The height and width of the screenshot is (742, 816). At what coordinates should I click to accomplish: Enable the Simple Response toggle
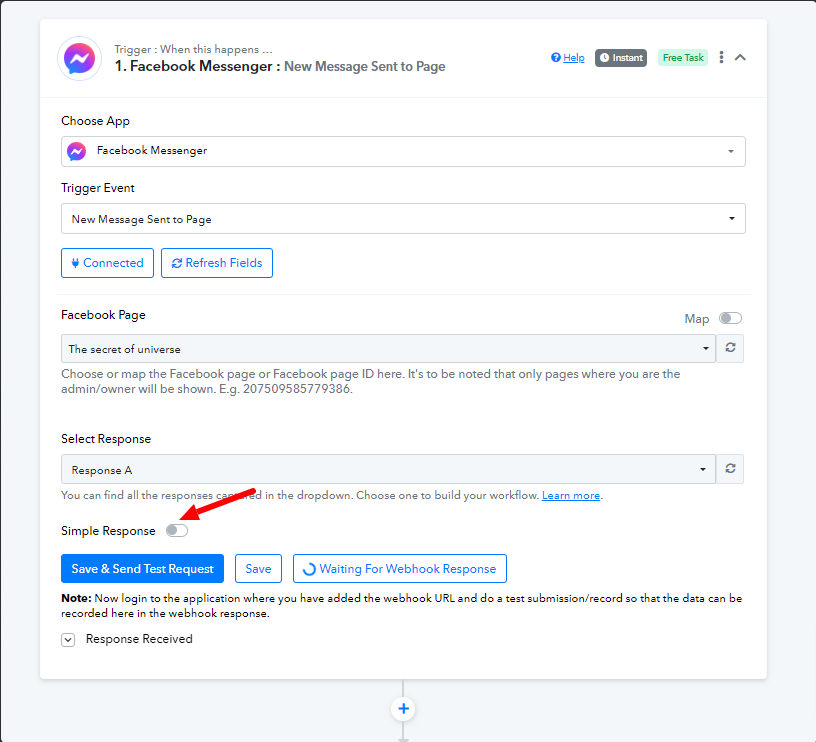pyautogui.click(x=177, y=531)
